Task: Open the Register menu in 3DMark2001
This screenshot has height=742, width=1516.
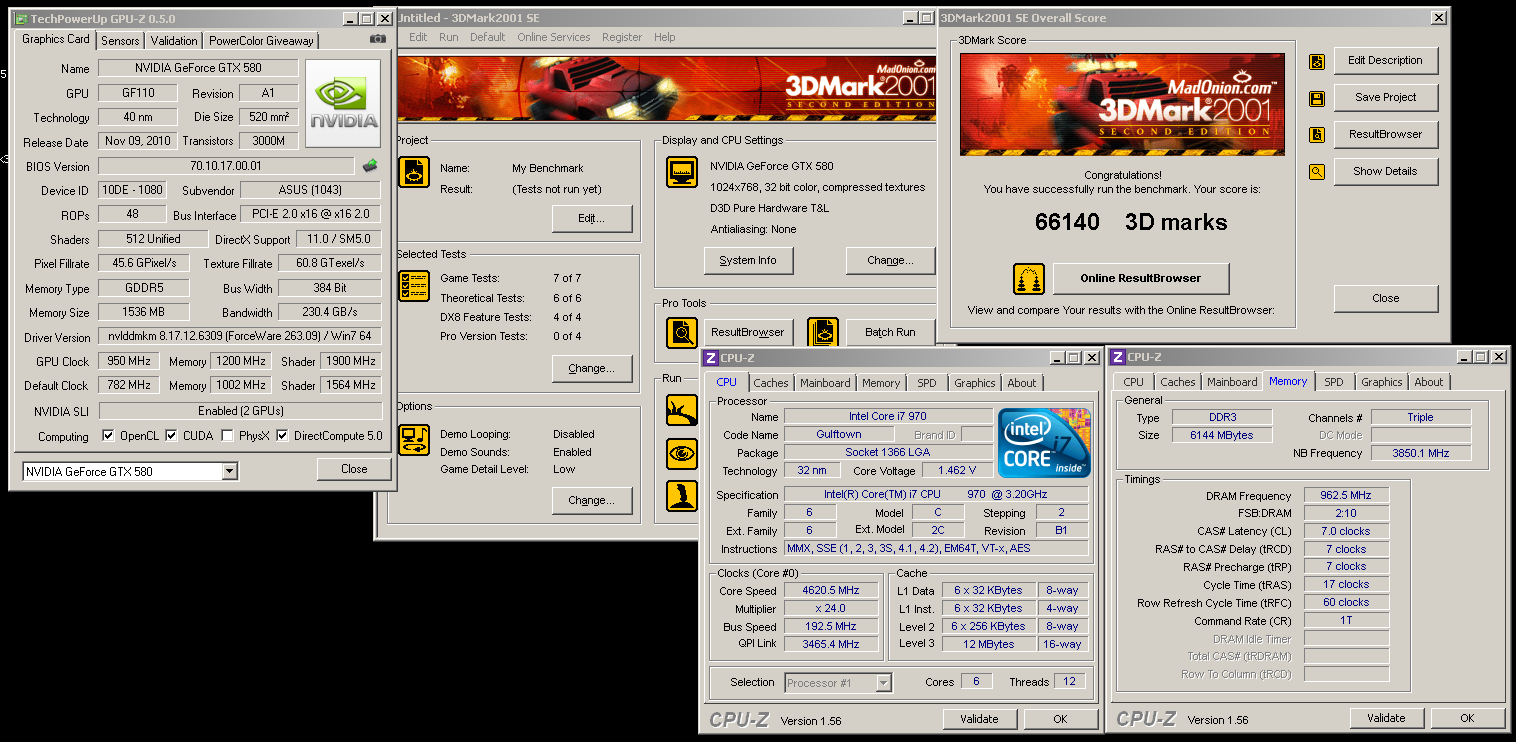Action: point(622,37)
